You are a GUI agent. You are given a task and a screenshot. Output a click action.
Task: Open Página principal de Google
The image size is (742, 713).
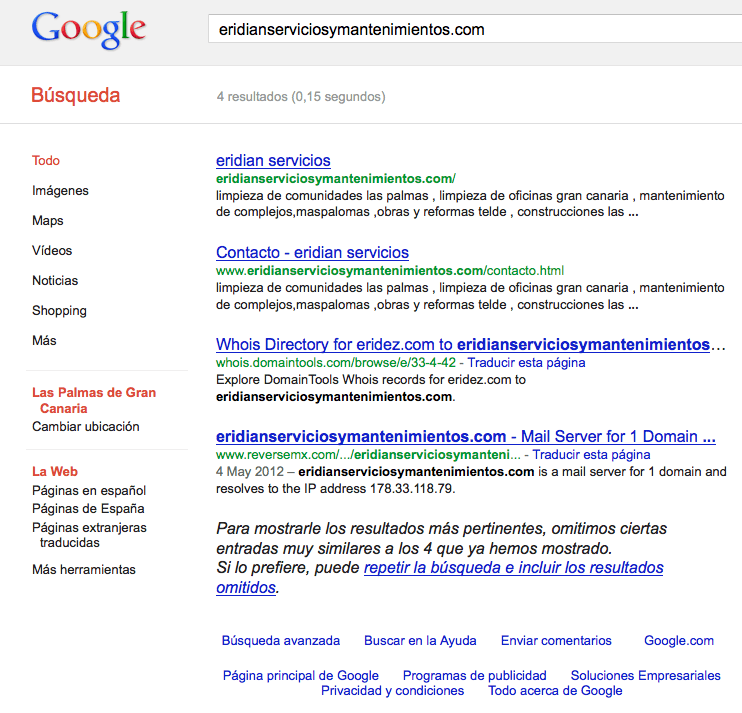[300, 676]
